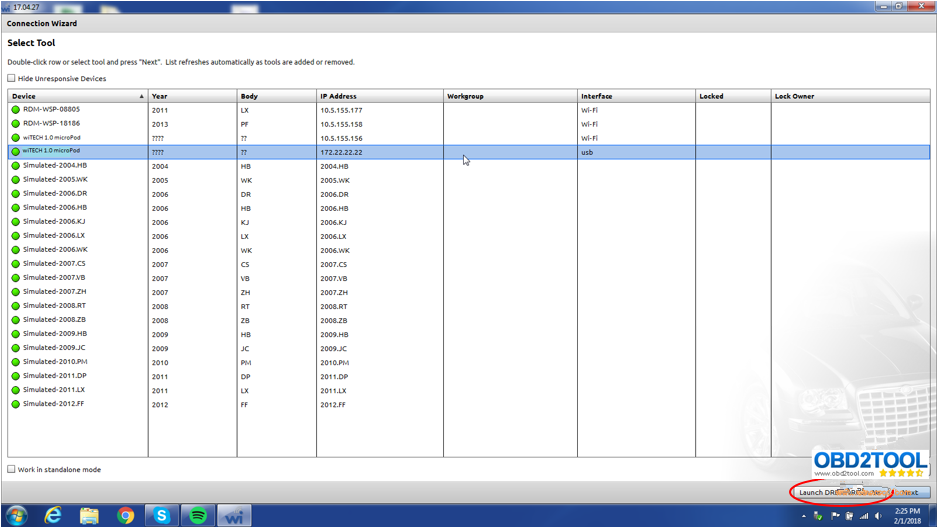Check Work in standalone mode
Screen dimensions: 938x528
click(12, 469)
